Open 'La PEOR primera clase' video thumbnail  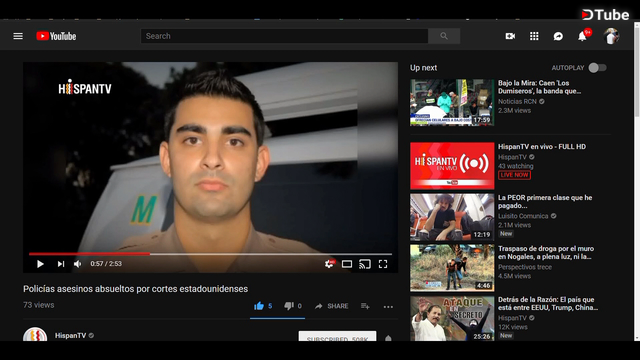(452, 217)
